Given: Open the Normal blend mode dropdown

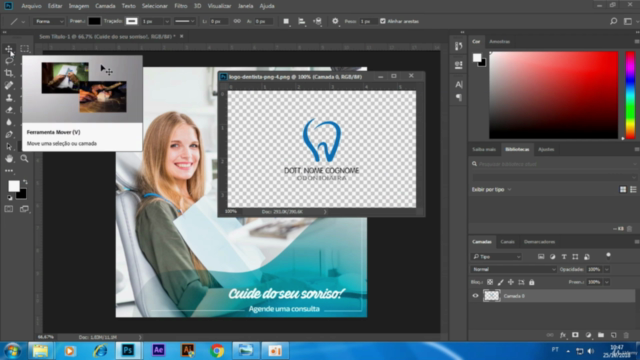Looking at the screenshot, I should click(513, 269).
